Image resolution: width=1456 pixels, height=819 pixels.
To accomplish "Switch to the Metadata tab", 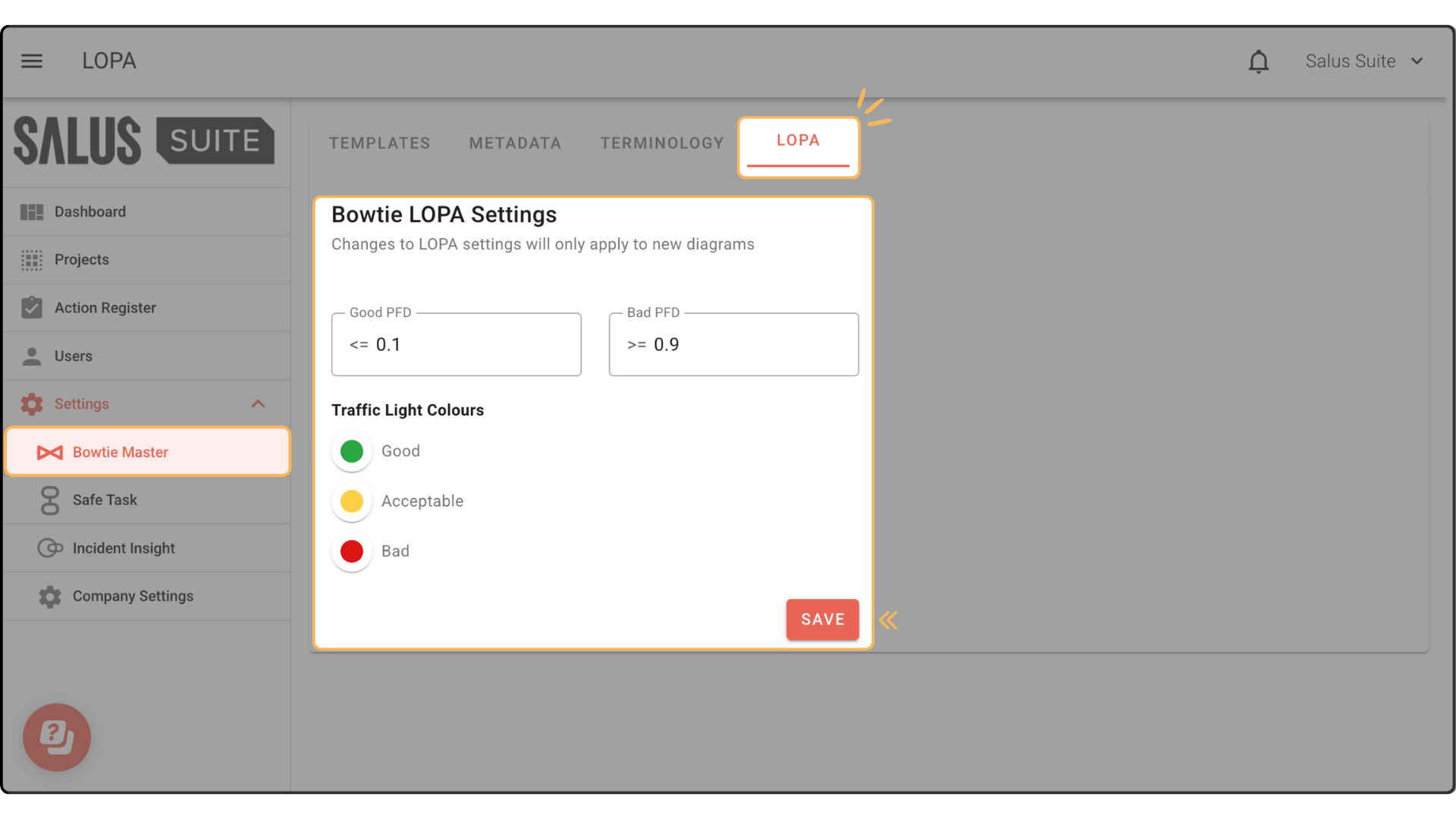I will point(515,143).
